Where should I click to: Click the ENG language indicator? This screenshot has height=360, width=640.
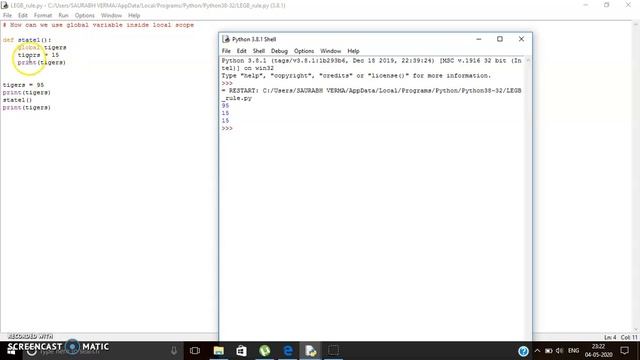pyautogui.click(x=573, y=351)
